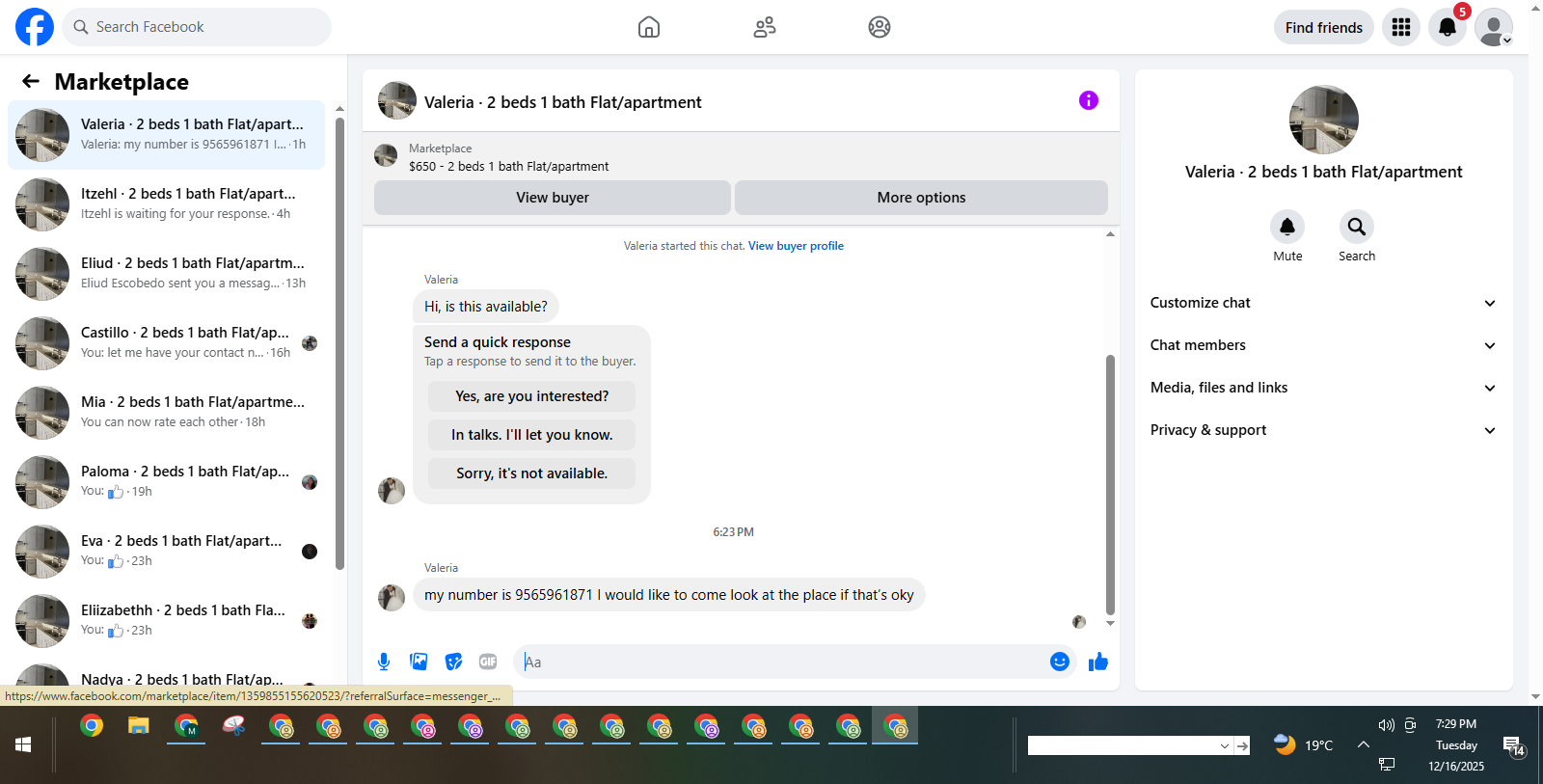Follow the View buyer profile link
Viewport: 1543px width, 784px height.
[x=796, y=246]
